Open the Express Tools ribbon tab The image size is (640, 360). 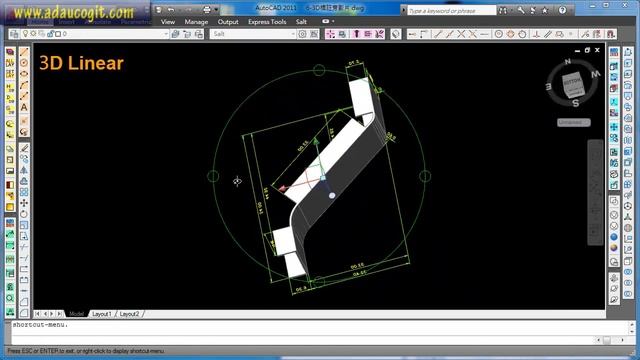(267, 22)
